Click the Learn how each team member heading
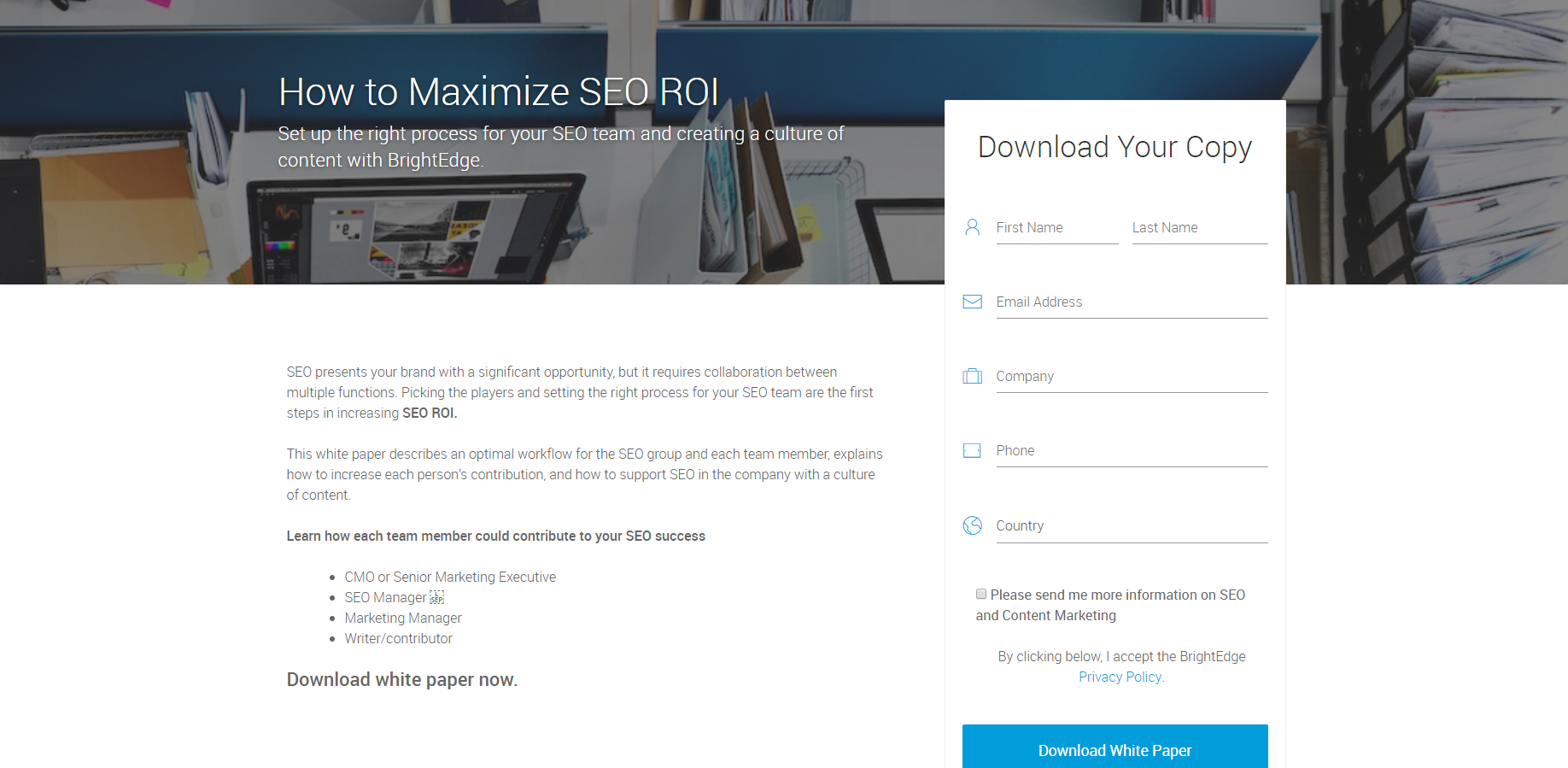 pos(495,536)
